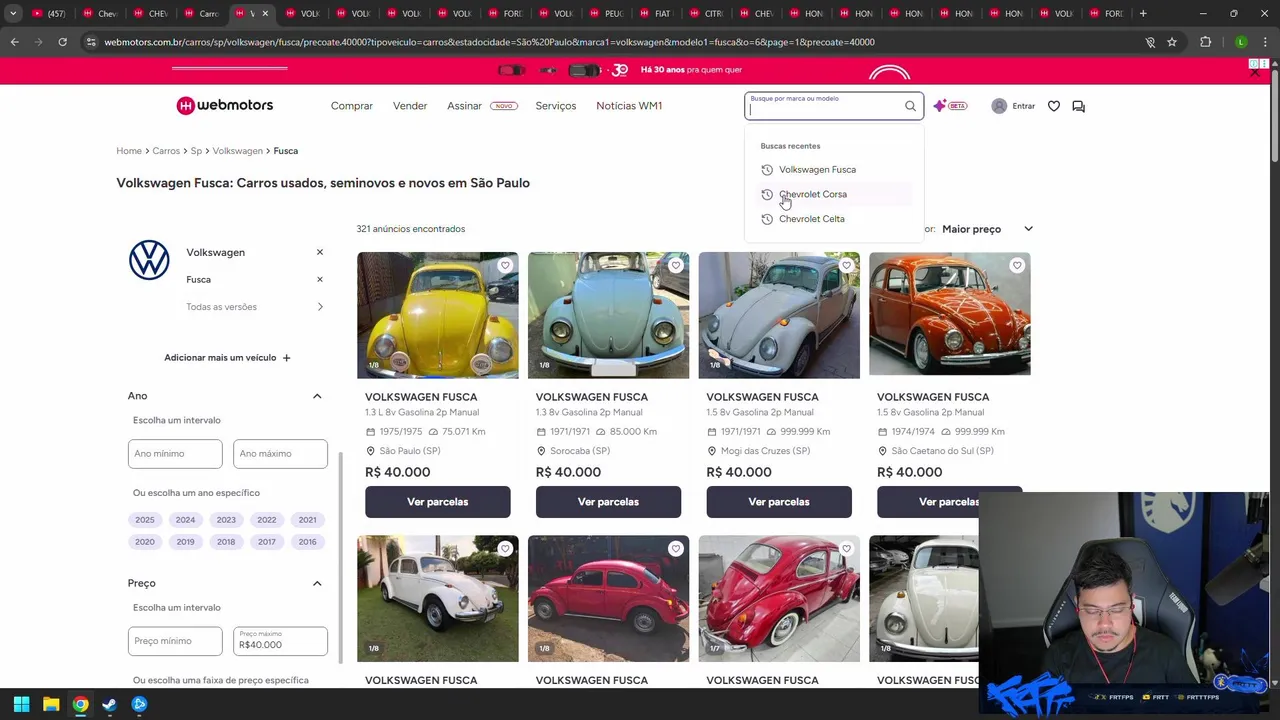This screenshot has width=1280, height=720.
Task: Click Chrome icon in taskbar
Action: point(80,704)
